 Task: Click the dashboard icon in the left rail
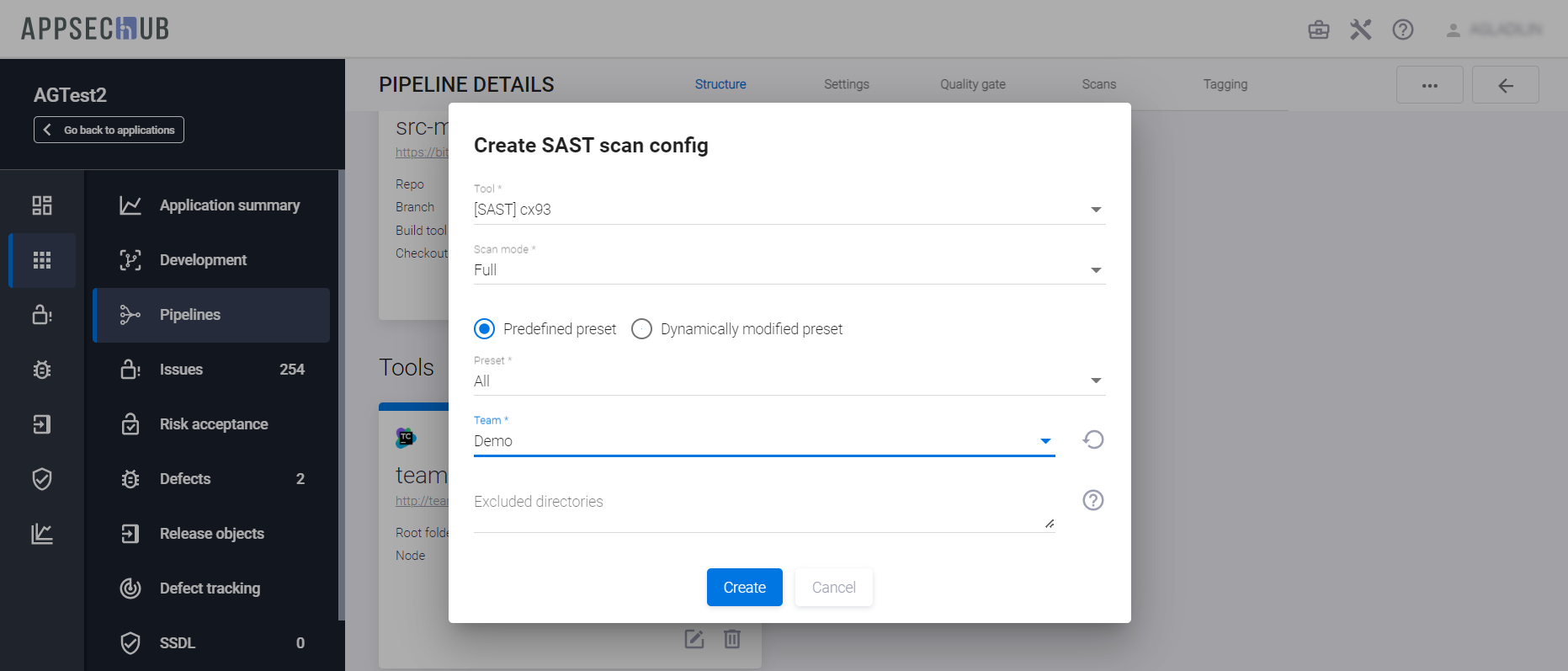click(42, 205)
